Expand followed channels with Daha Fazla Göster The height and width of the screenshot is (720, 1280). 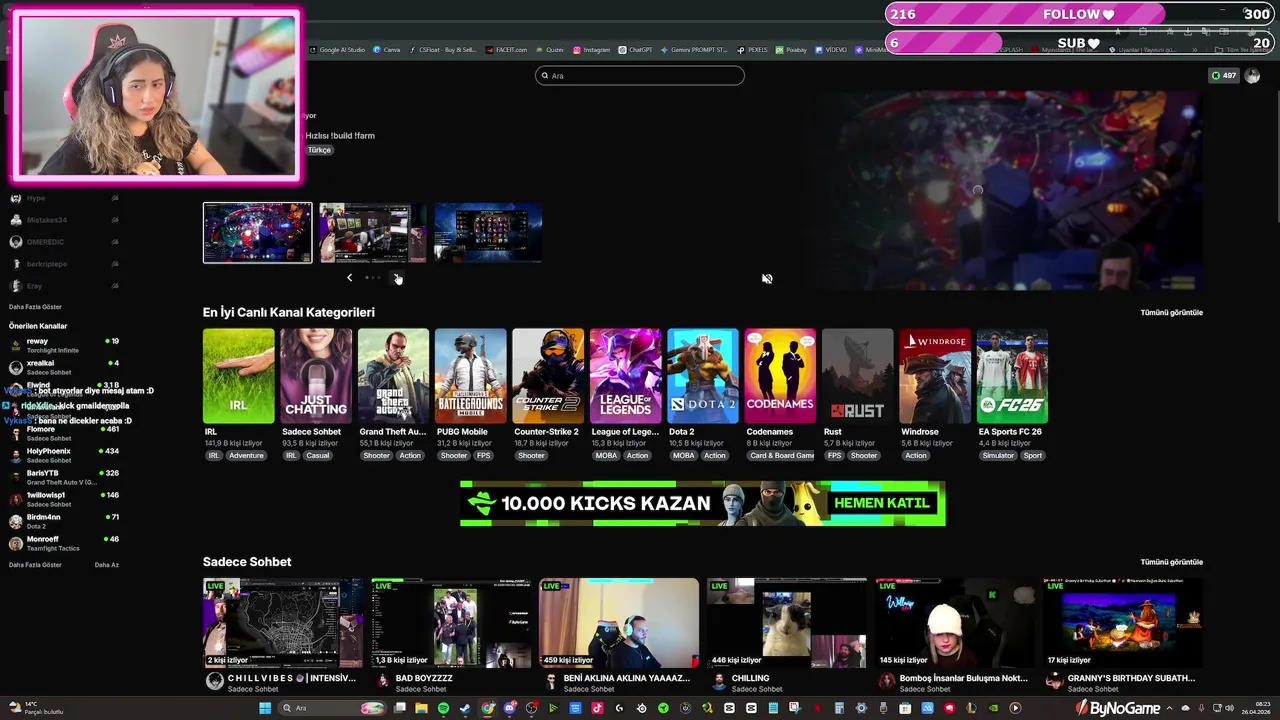tap(35, 307)
